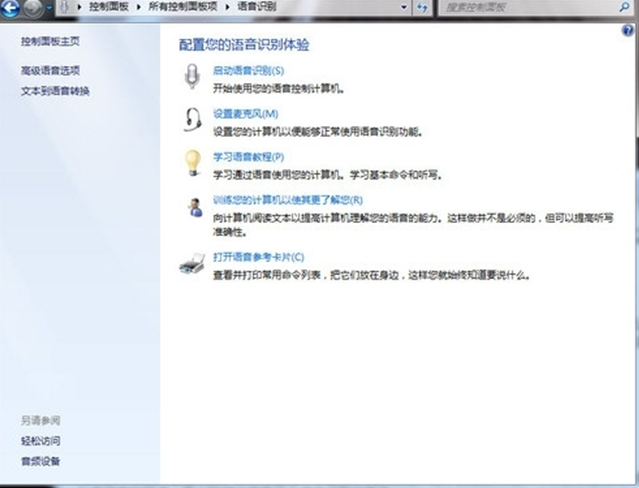The width and height of the screenshot is (639, 488).
Task: Click the refresh button beside the address bar
Action: click(x=421, y=8)
